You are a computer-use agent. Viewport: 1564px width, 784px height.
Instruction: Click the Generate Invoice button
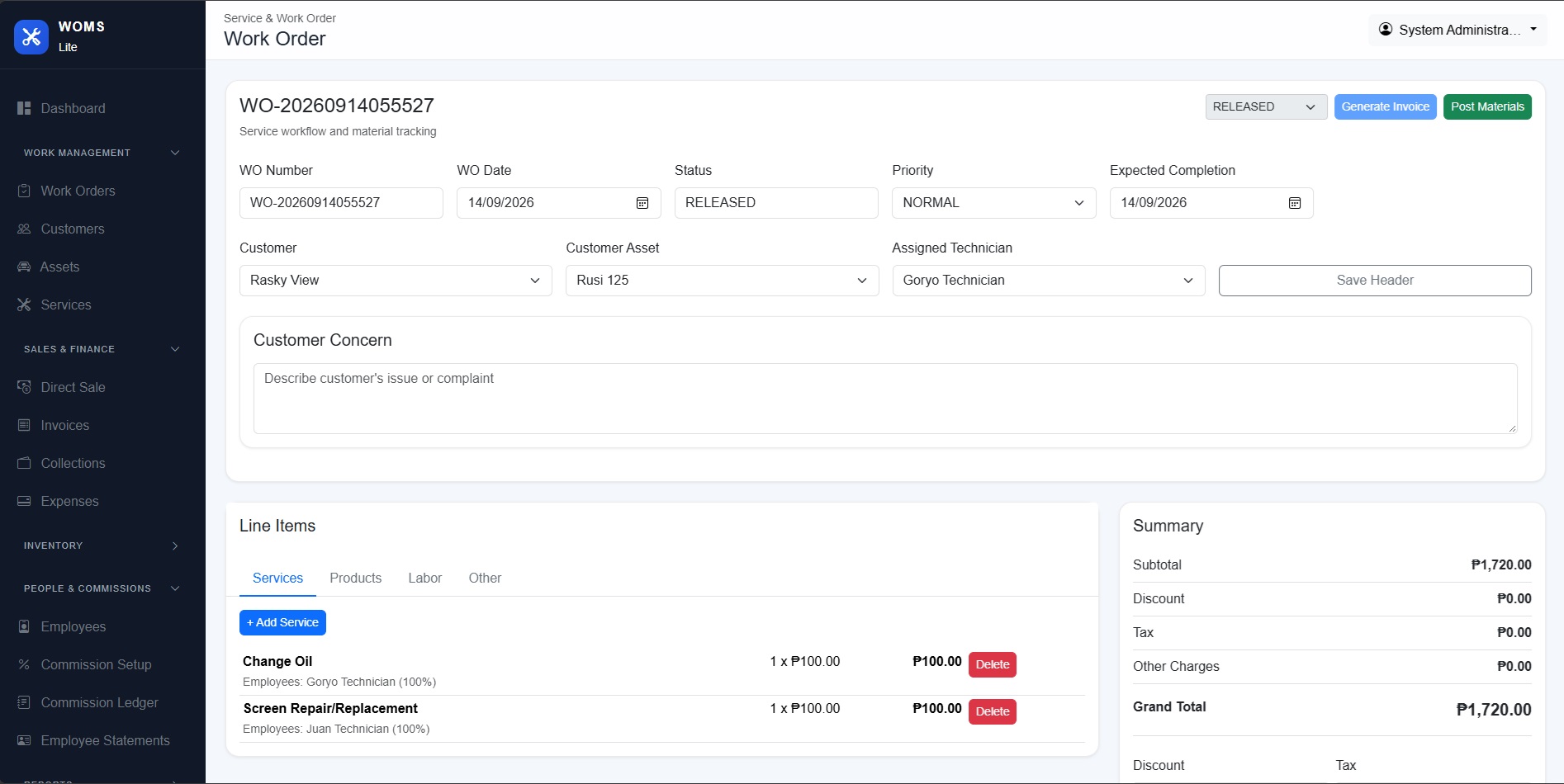(x=1386, y=106)
